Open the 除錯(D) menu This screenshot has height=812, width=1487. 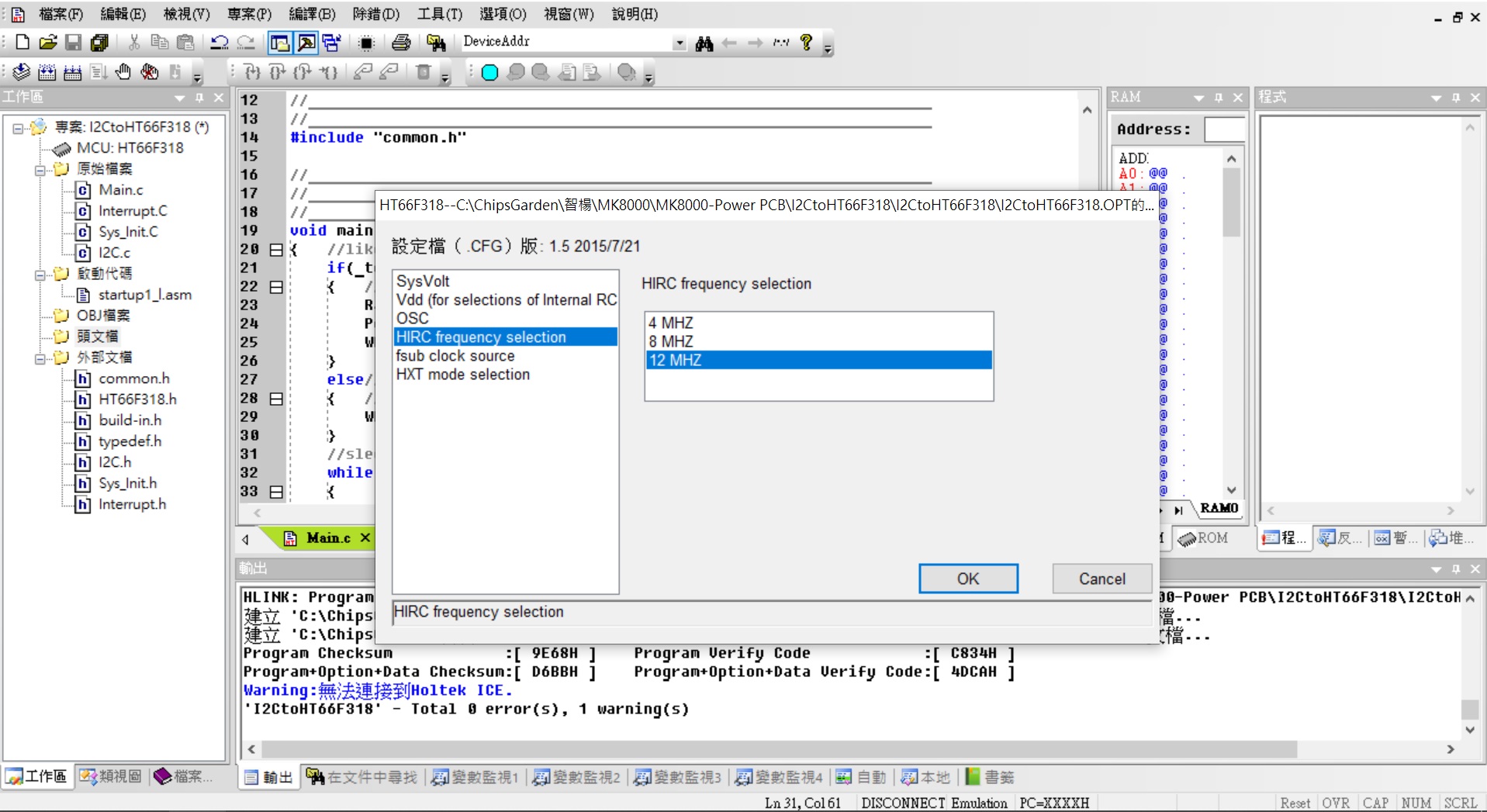375,14
